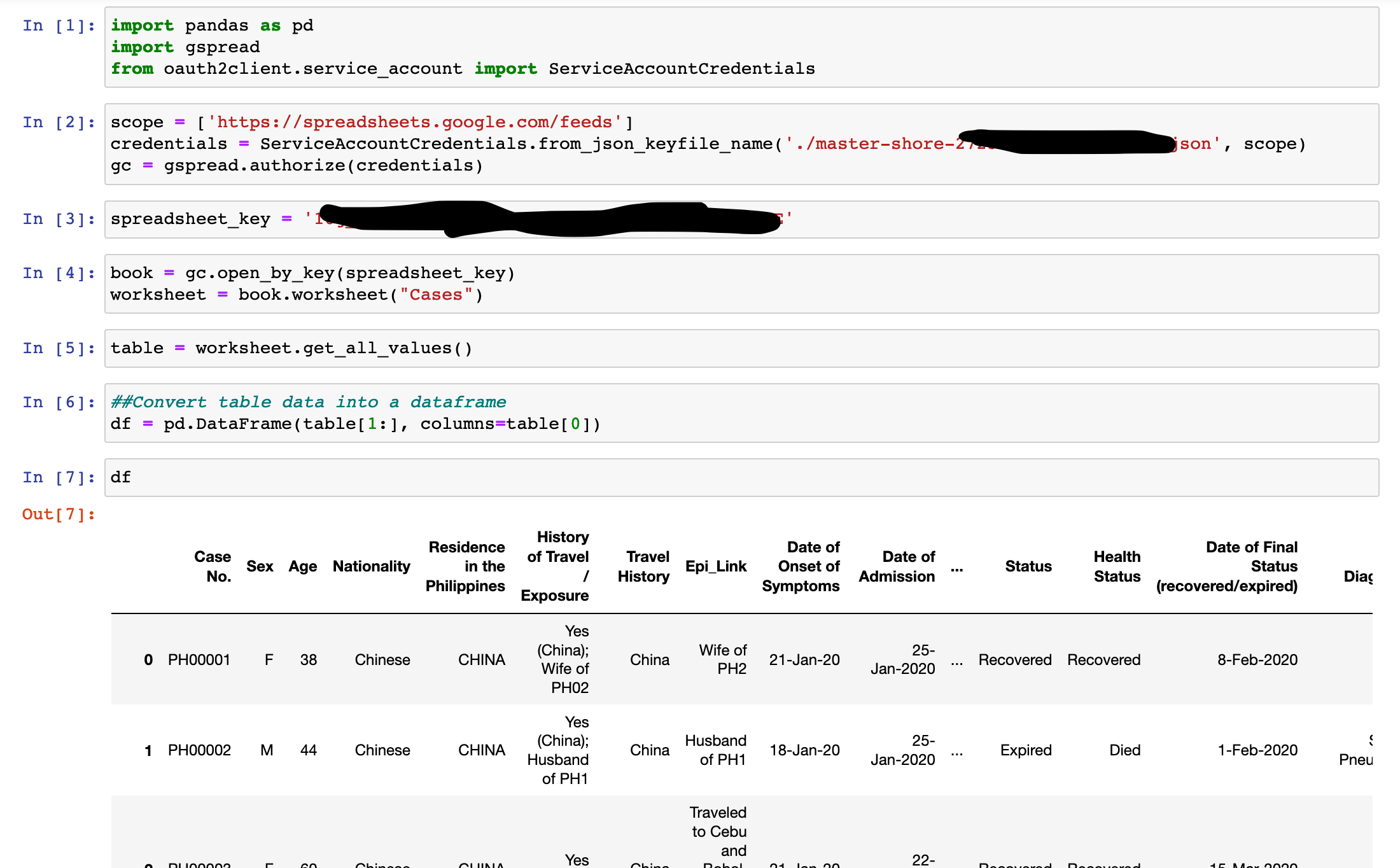Click the 'Sex' column header

click(x=260, y=566)
